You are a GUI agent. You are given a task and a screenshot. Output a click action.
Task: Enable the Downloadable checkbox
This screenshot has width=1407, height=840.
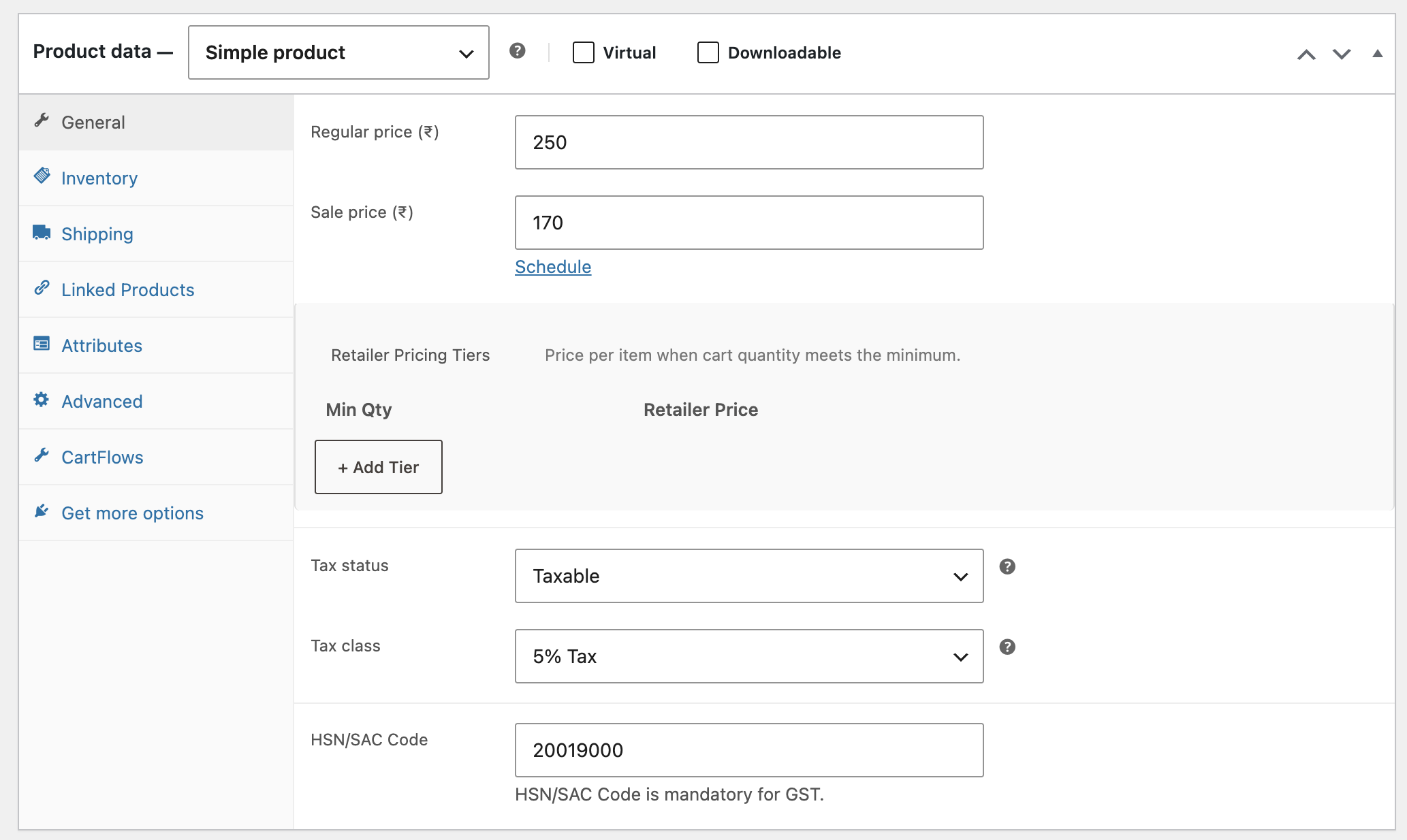coord(708,52)
